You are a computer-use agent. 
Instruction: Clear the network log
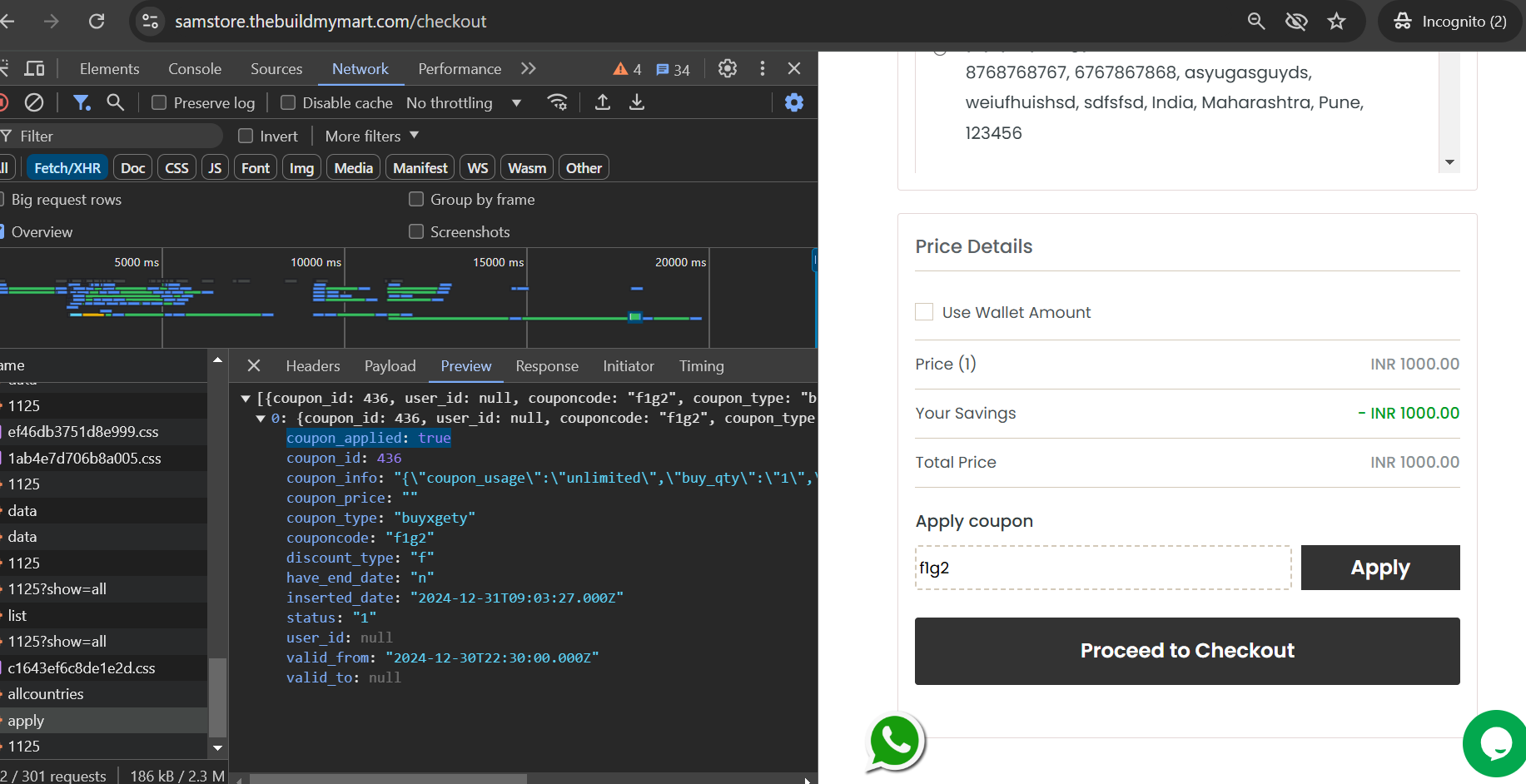tap(34, 102)
